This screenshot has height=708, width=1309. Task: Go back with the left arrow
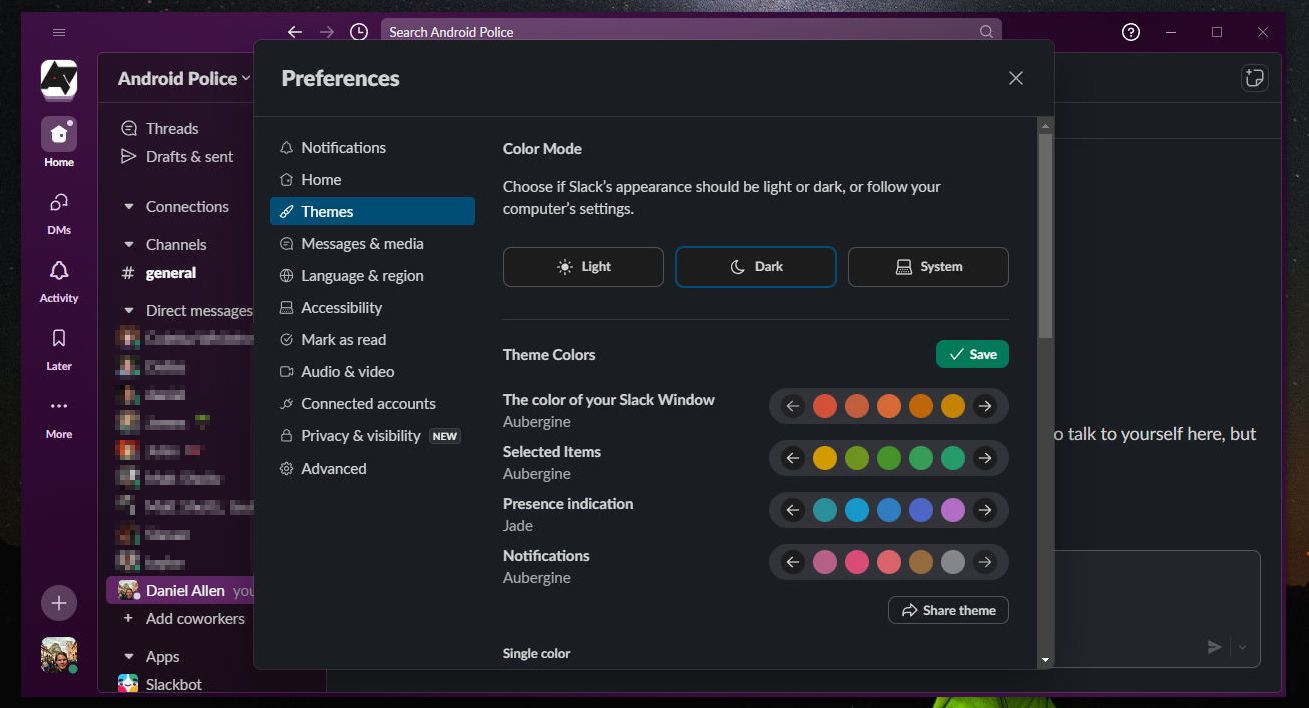pos(294,32)
